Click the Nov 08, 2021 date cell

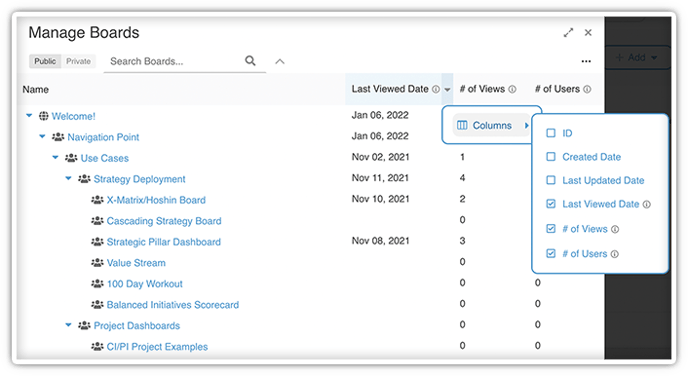click(380, 241)
